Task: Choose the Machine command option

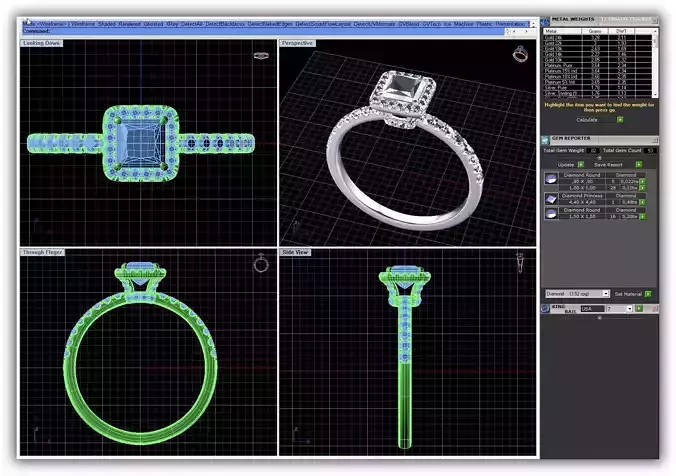Action: [463, 24]
